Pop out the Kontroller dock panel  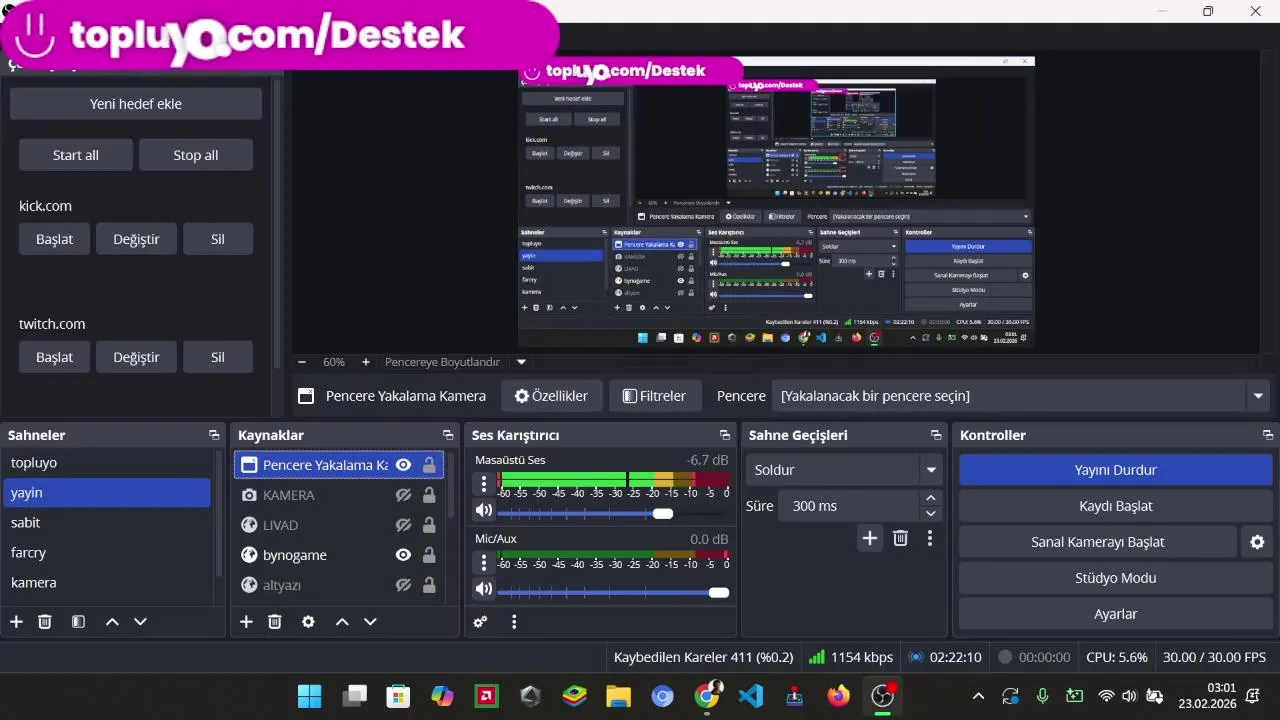click(1268, 435)
